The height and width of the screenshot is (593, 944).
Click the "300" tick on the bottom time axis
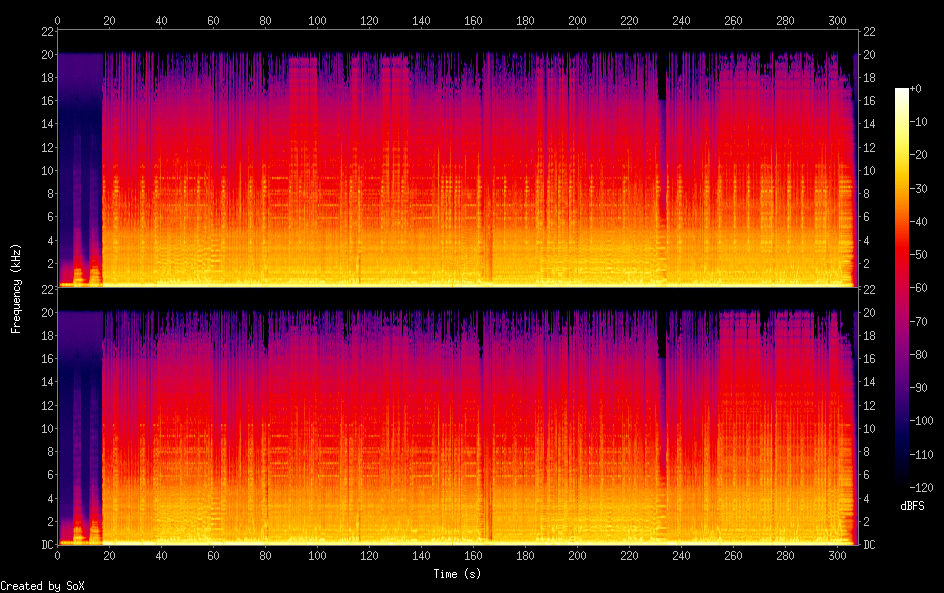[x=837, y=556]
